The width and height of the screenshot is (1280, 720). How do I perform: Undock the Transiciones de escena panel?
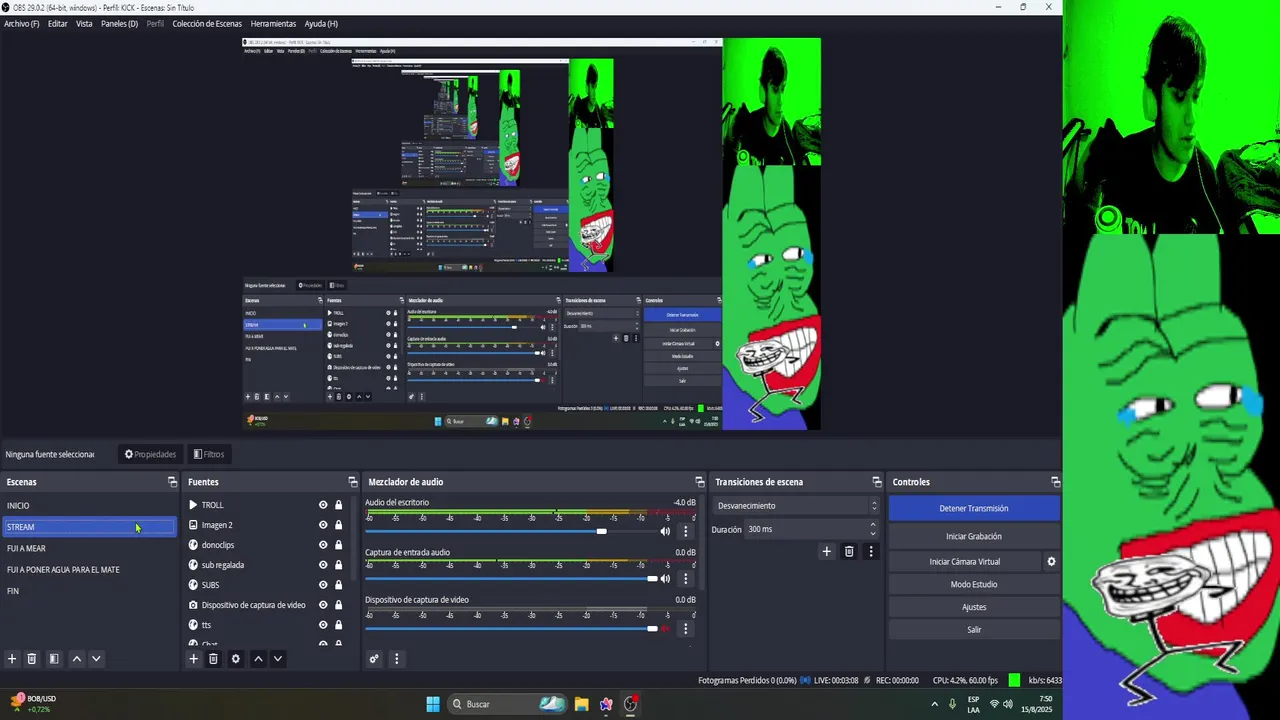click(x=877, y=482)
